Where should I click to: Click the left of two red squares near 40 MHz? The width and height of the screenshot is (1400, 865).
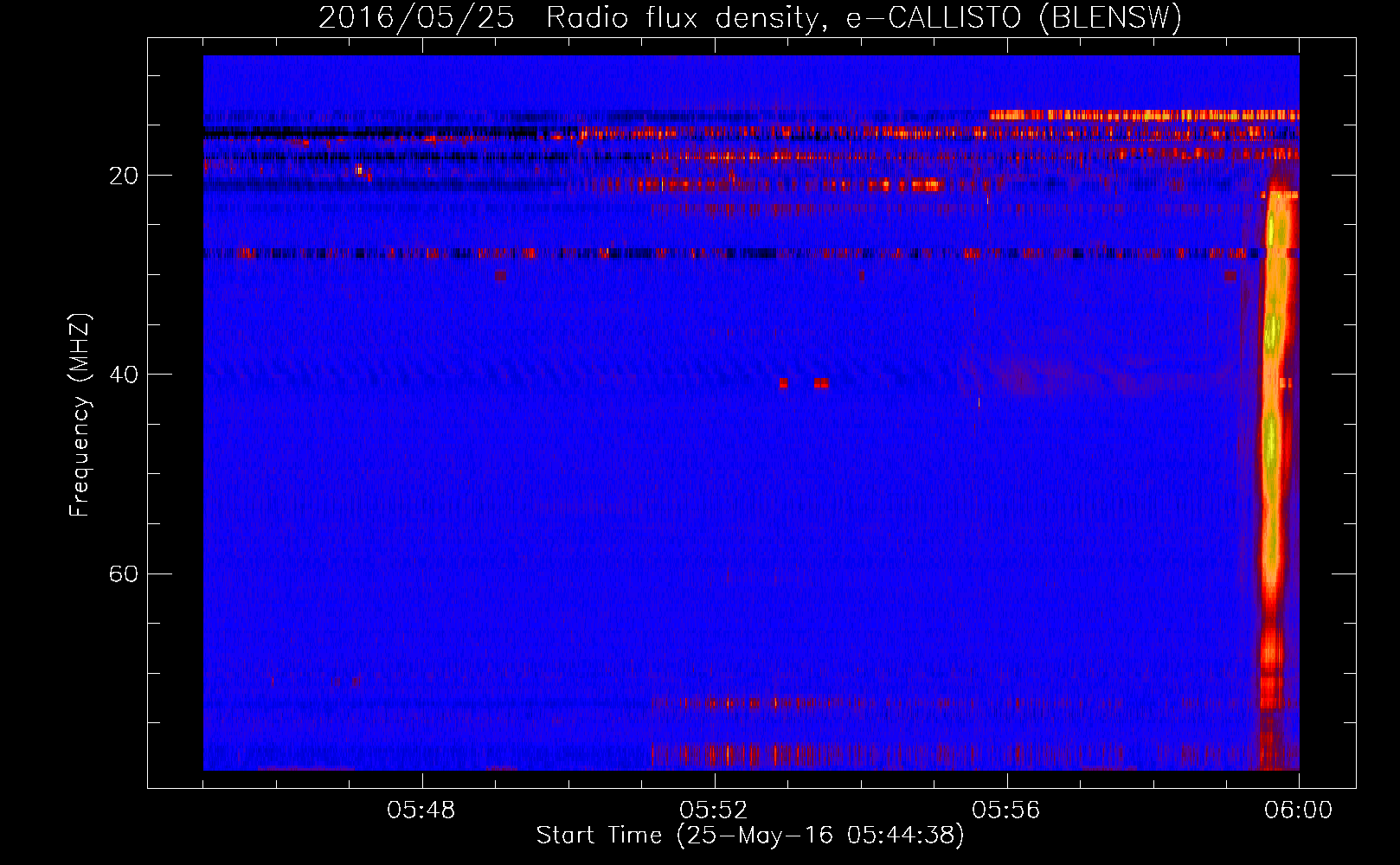(x=783, y=383)
